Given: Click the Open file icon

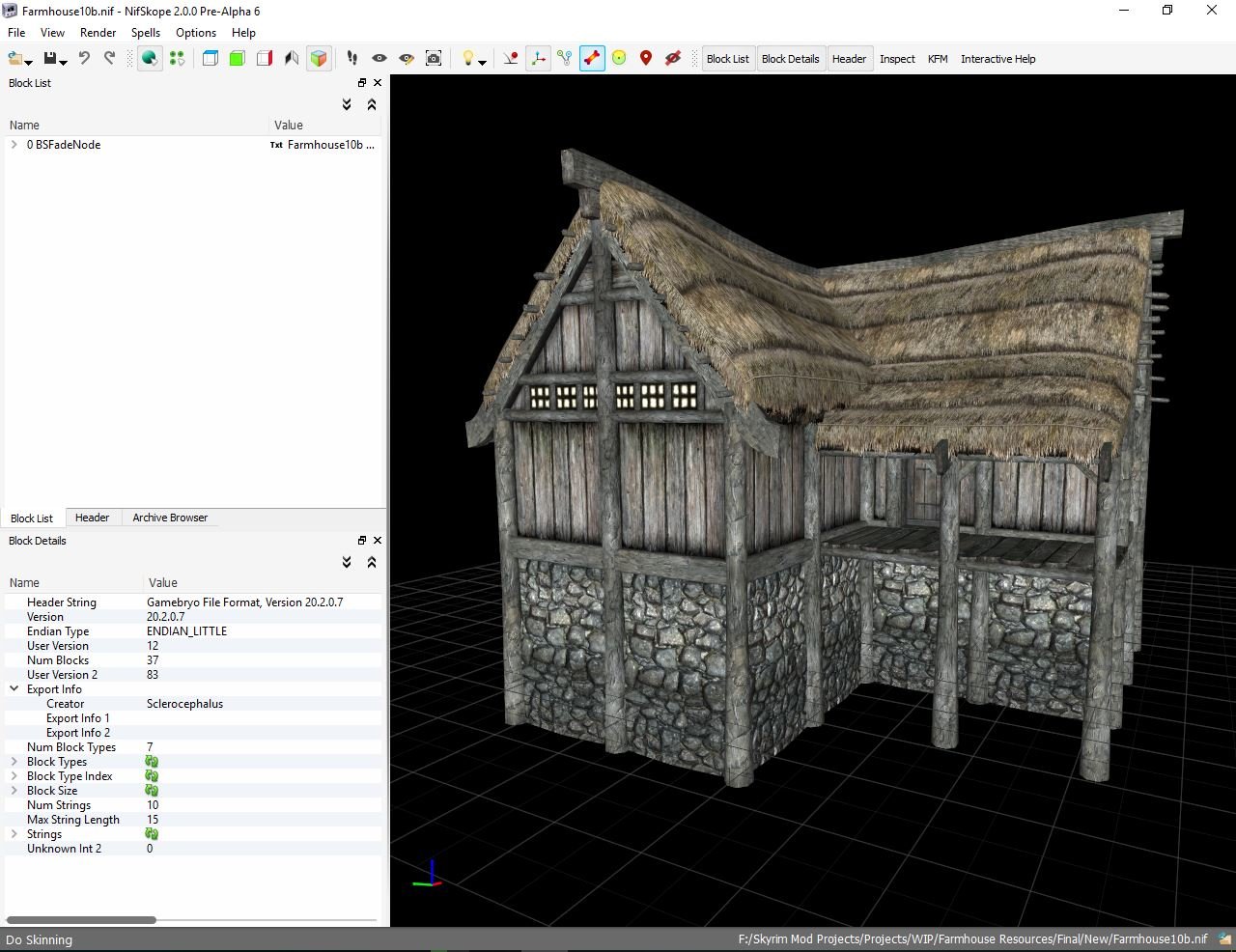Looking at the screenshot, I should tap(14, 59).
